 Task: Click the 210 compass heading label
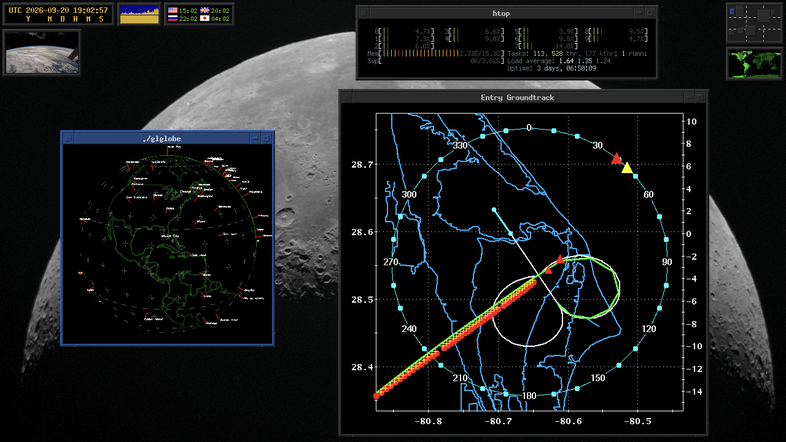coord(460,378)
